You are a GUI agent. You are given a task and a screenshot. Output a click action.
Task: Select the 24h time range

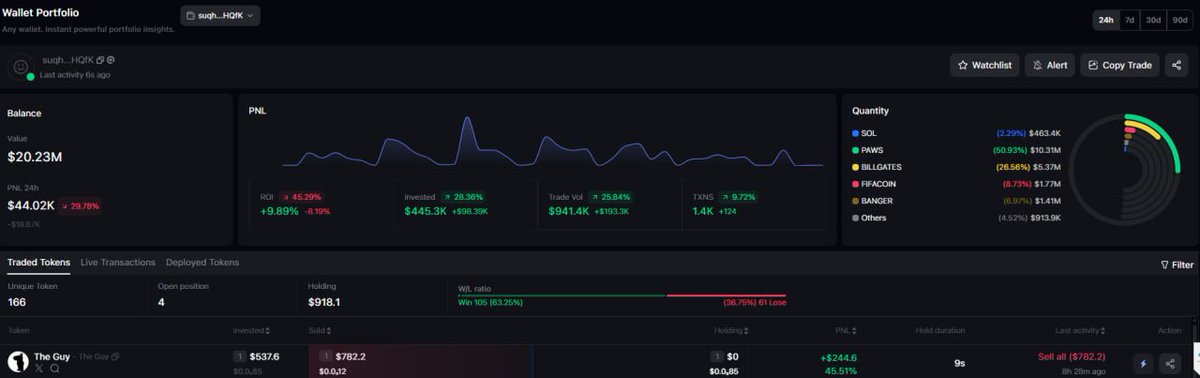[x=1106, y=20]
